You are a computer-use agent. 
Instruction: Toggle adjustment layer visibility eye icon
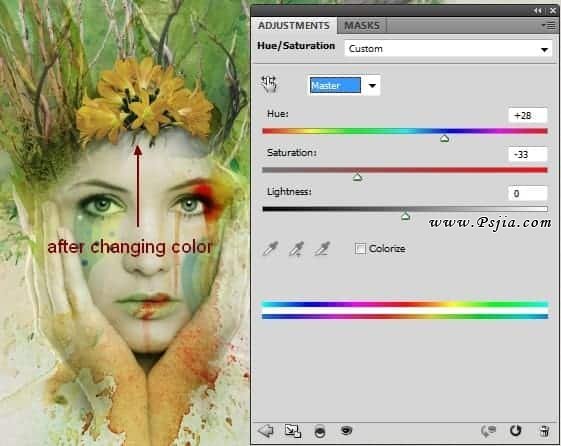tap(346, 431)
